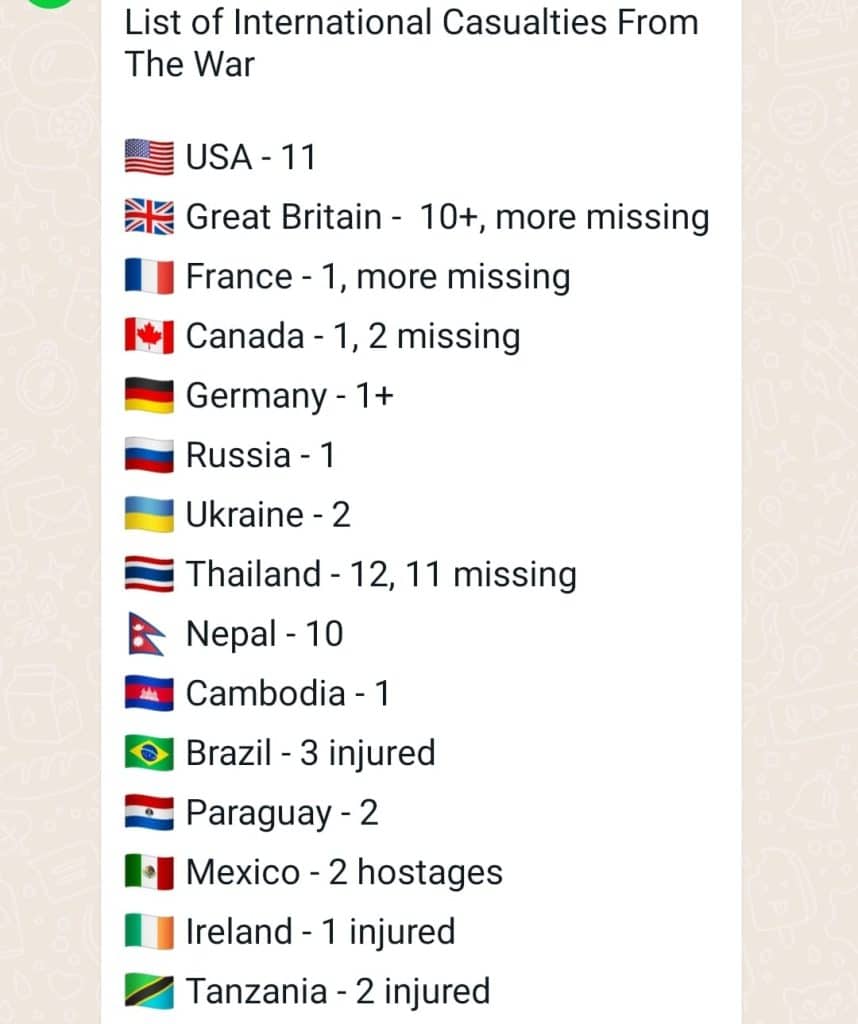The width and height of the screenshot is (858, 1024).
Task: Click the Canada flag emoji
Action: [x=150, y=336]
